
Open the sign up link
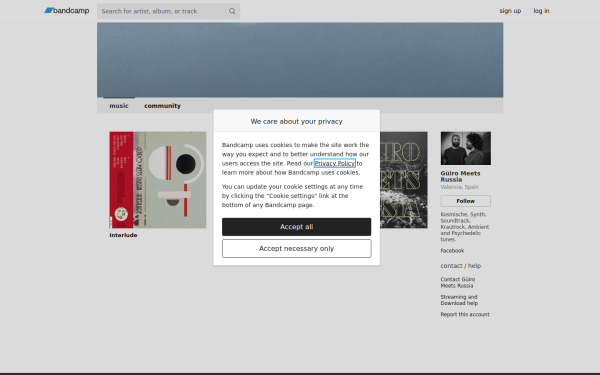pos(510,11)
